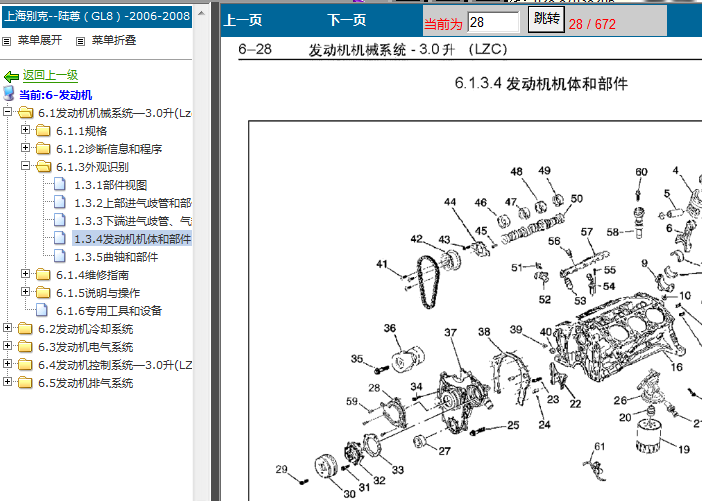Screen dimensions: 702x501
Task: Click folder icon of 6.2发动机冷却系统
Action: [x=25, y=329]
